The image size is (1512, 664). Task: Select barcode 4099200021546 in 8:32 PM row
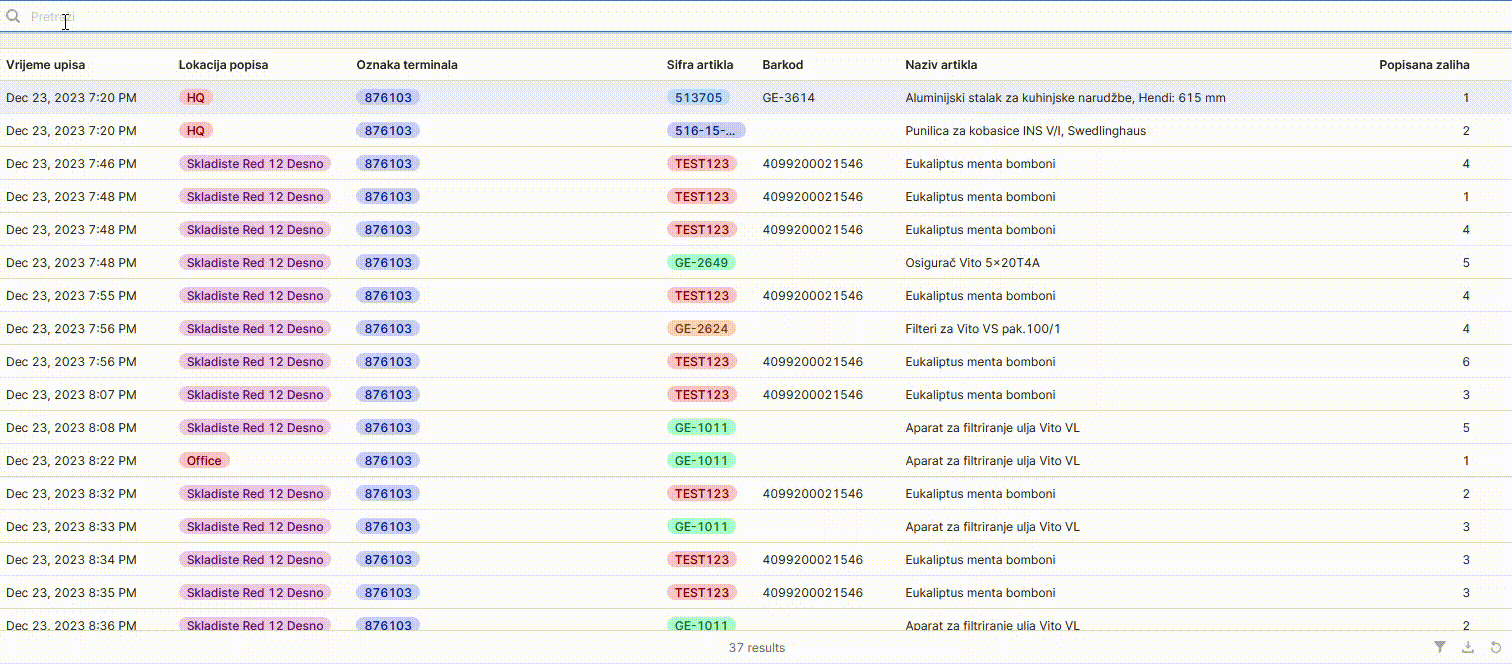coord(812,494)
